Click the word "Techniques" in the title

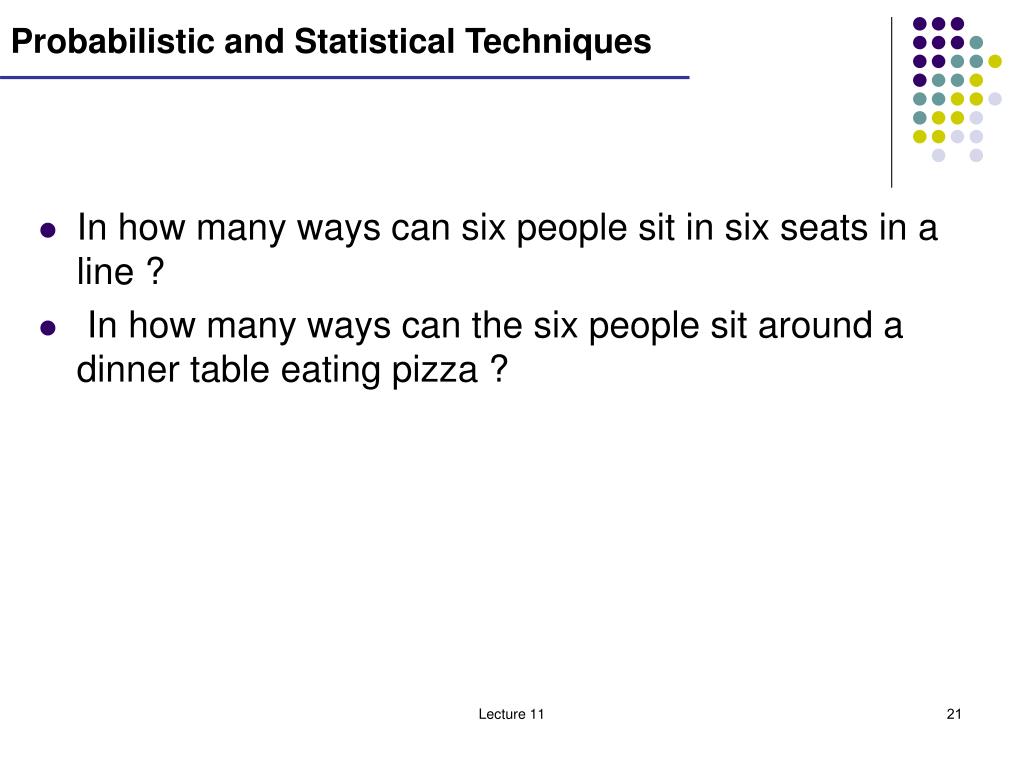tap(558, 42)
